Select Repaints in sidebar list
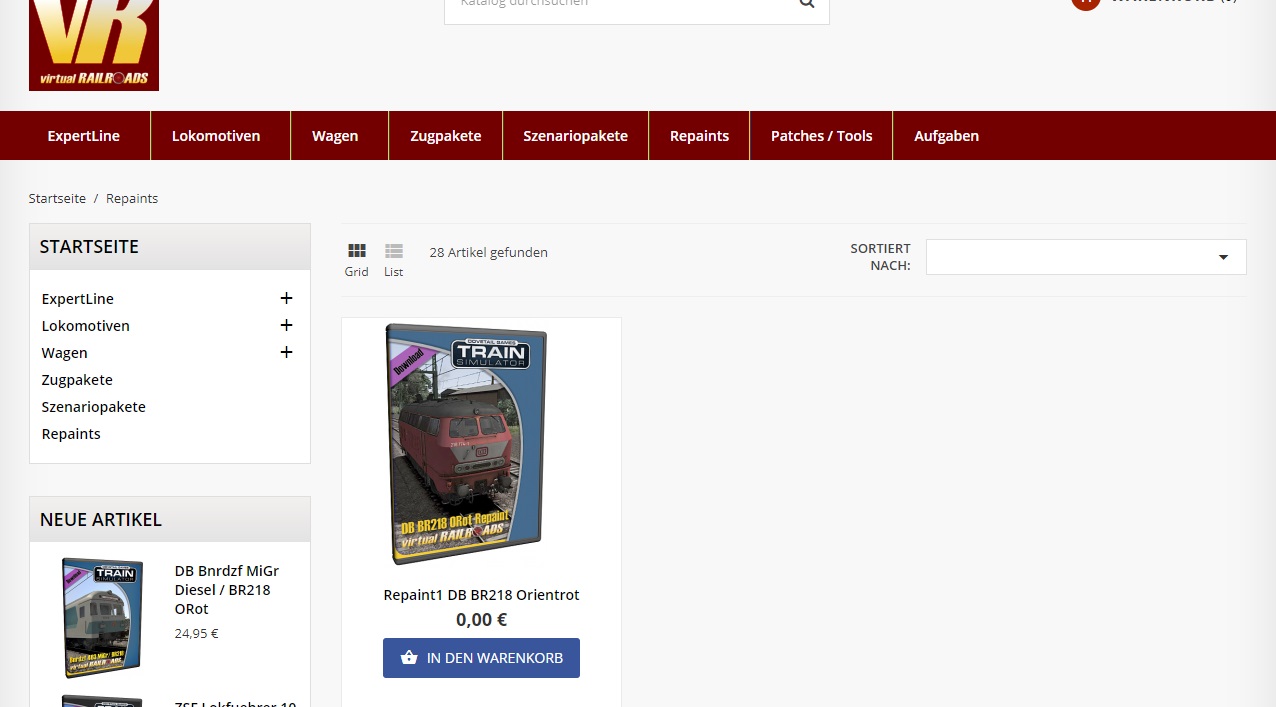This screenshot has height=707, width=1276. click(x=71, y=434)
